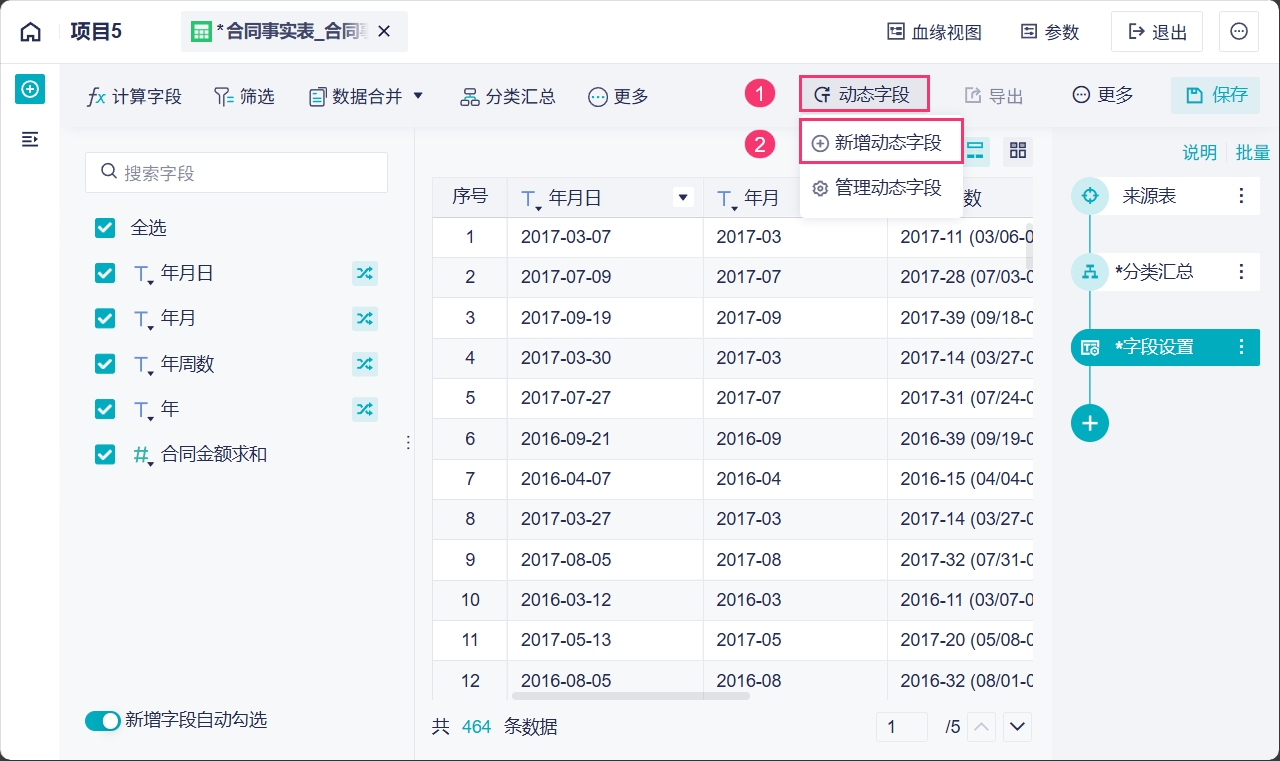Click the shuffle icon beside 年周数
This screenshot has height=761, width=1280.
click(x=365, y=364)
